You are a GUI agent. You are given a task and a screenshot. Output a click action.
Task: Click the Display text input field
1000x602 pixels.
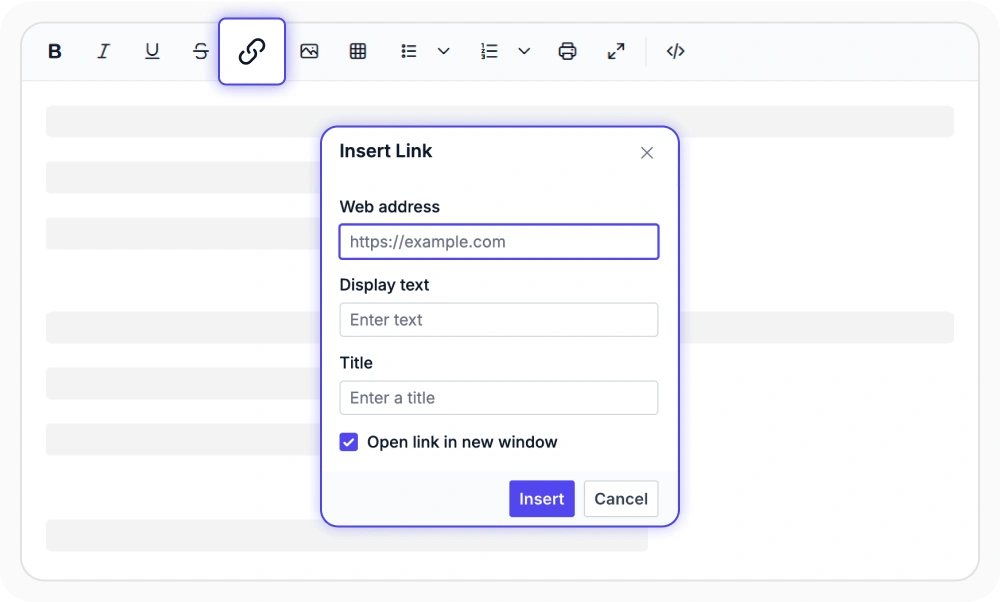point(499,319)
